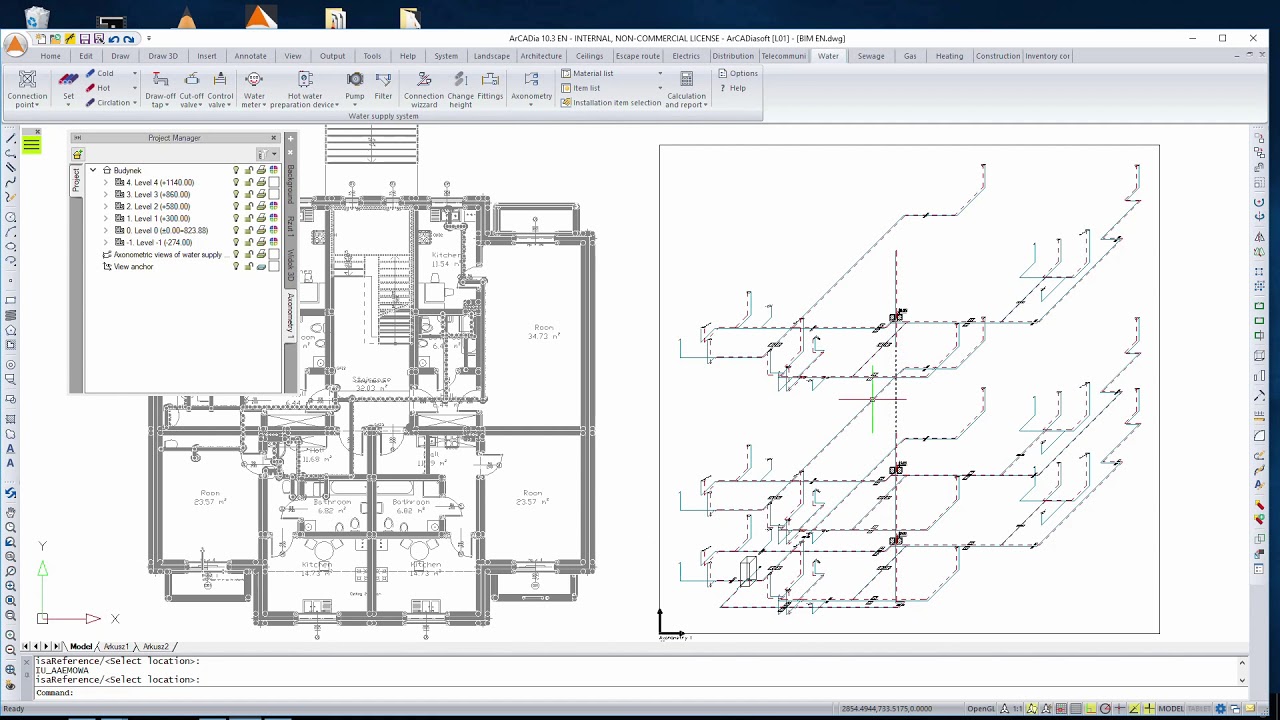Click the add building icon in Project Manager
This screenshot has width=1280, height=720.
77,154
